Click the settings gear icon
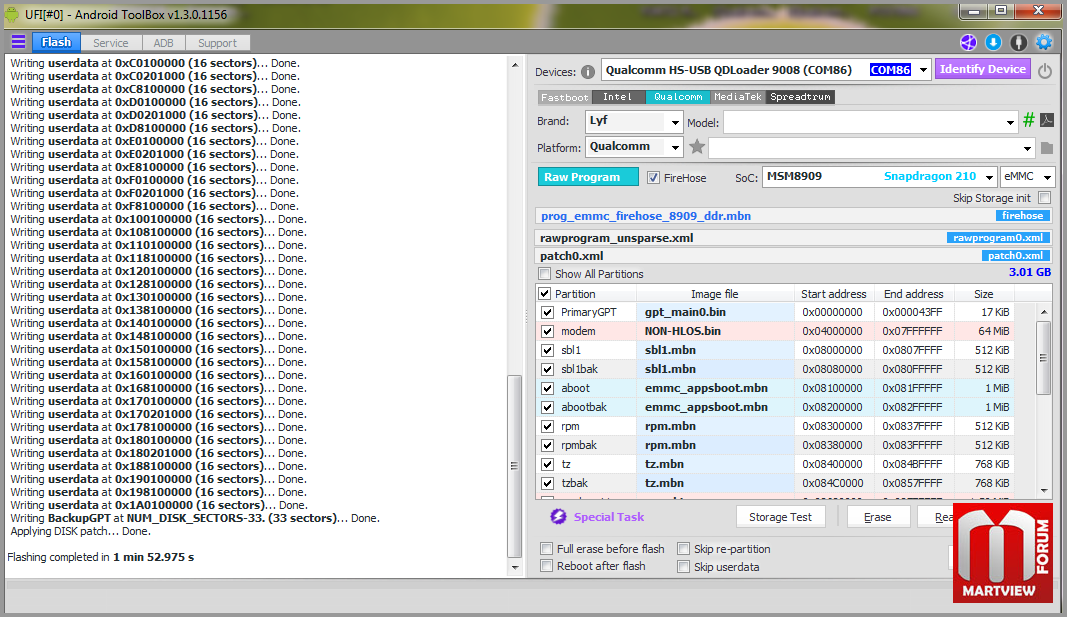The width and height of the screenshot is (1067, 617). (x=1044, y=42)
